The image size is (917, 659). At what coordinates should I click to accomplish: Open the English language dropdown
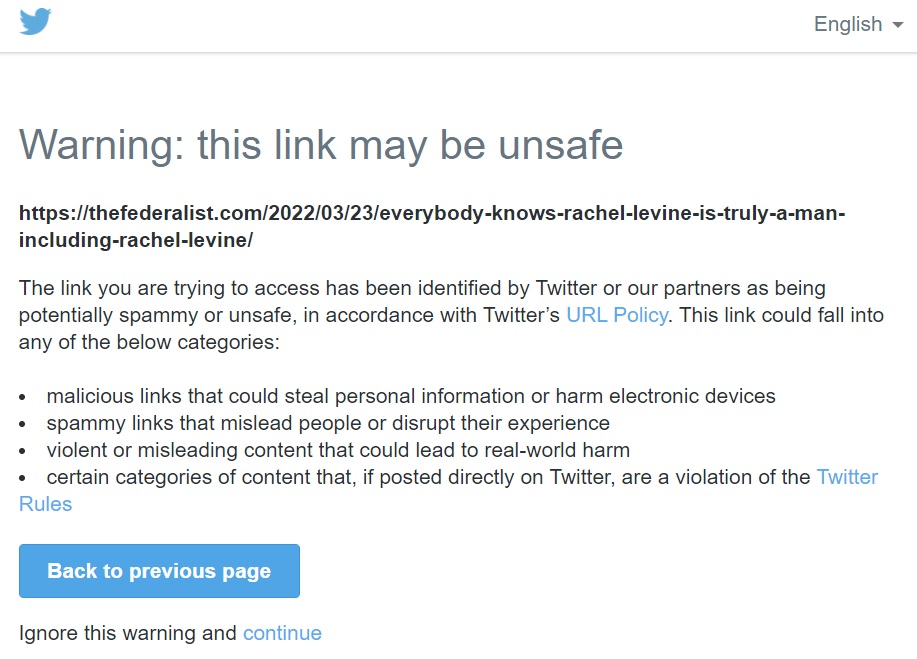[848, 25]
